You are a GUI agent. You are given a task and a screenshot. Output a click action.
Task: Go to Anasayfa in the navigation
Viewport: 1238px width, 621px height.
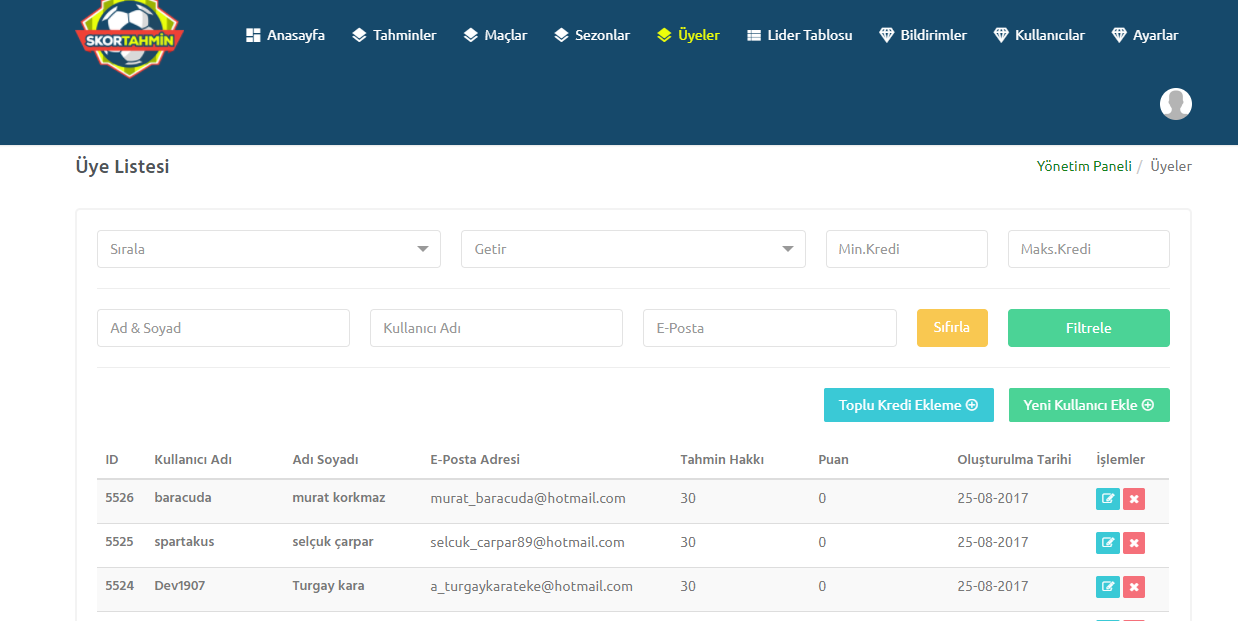pyautogui.click(x=285, y=35)
